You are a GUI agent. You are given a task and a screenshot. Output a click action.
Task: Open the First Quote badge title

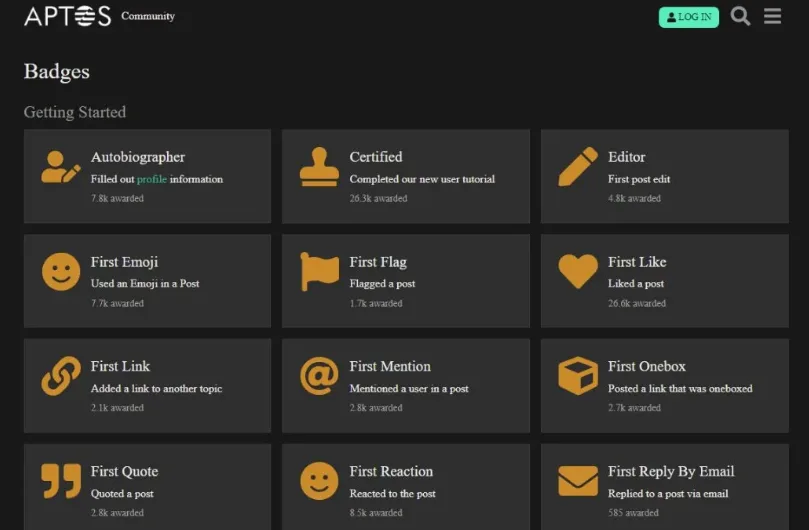pyautogui.click(x=124, y=471)
